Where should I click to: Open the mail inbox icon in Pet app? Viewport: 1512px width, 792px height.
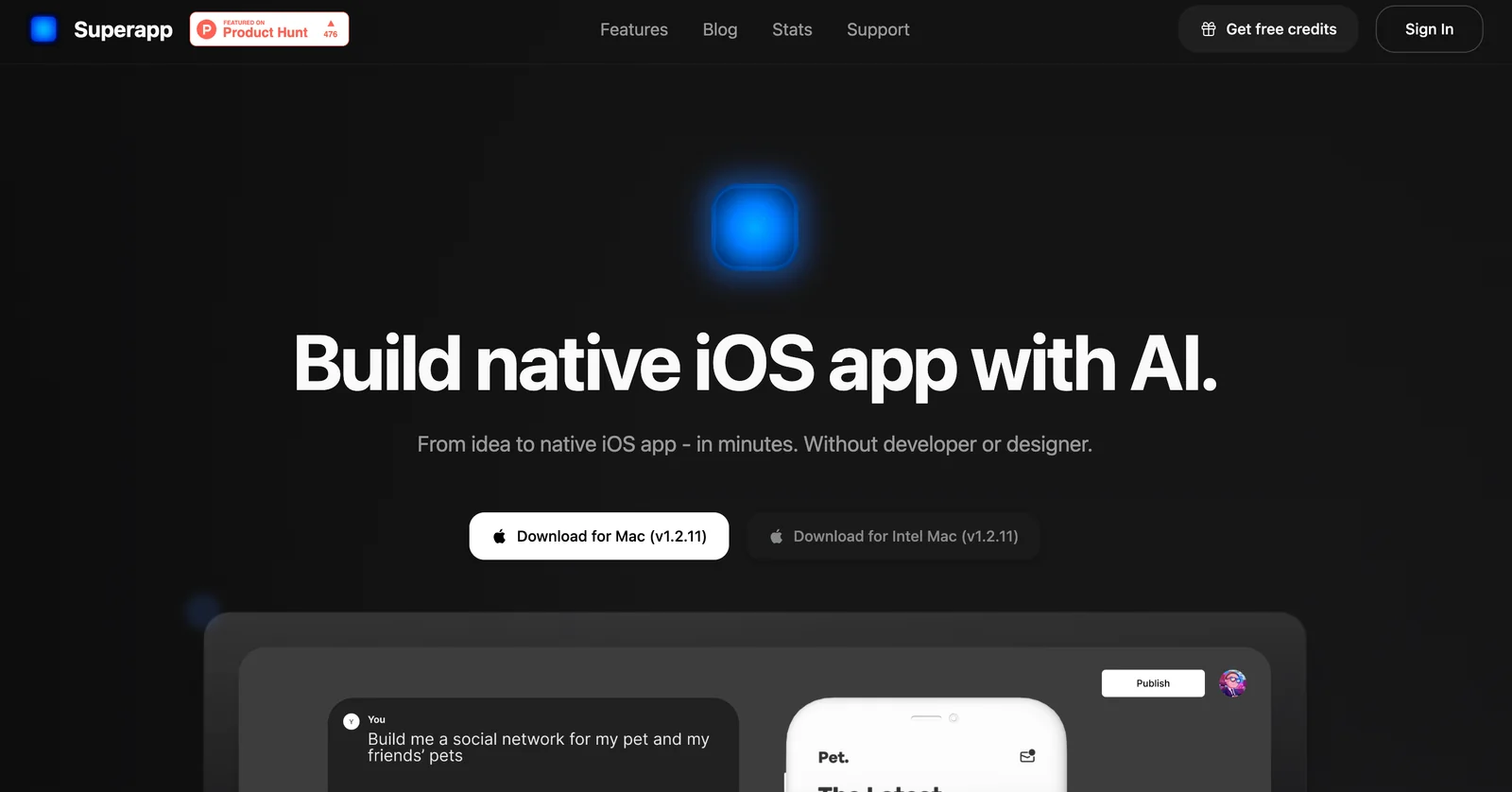click(1027, 756)
